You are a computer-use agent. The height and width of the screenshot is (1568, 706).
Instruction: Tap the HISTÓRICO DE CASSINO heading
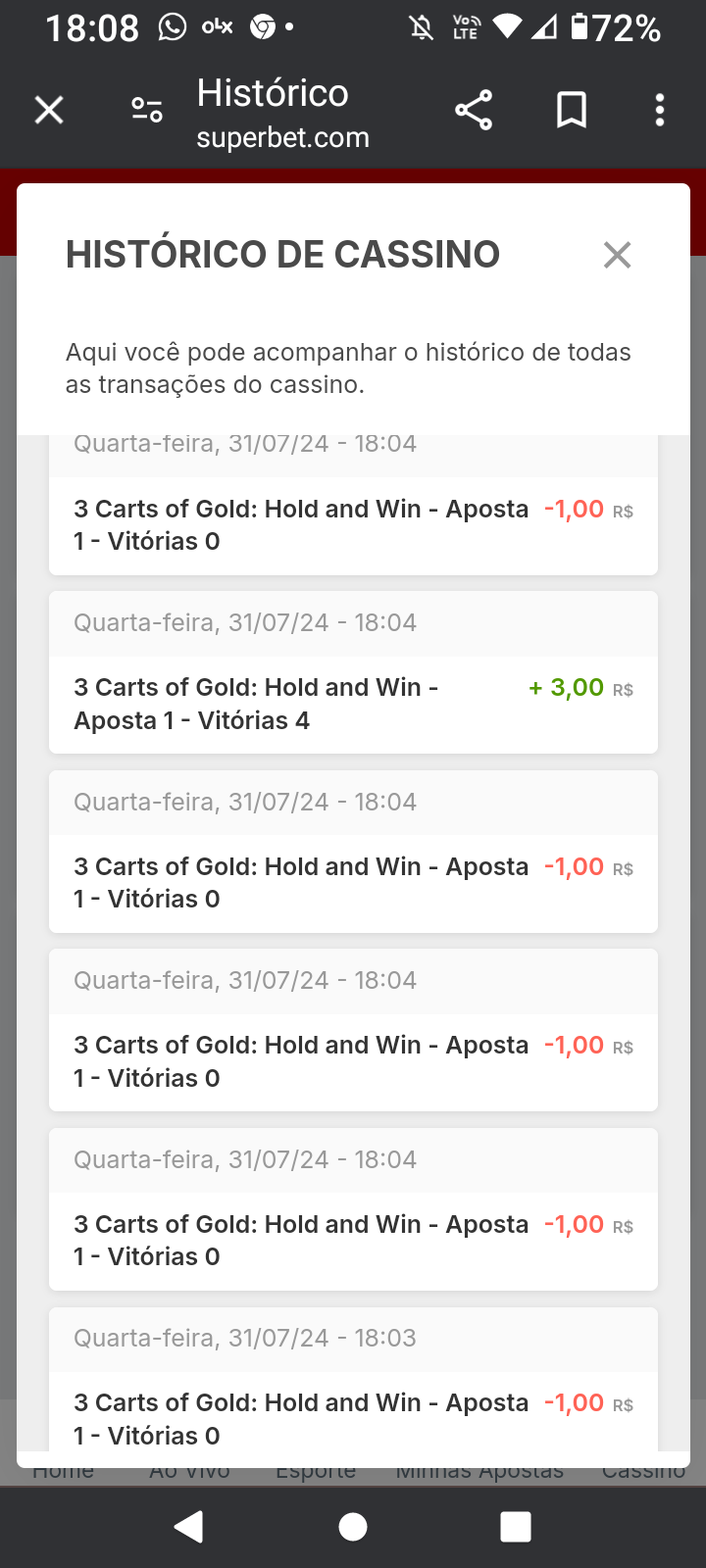tap(282, 255)
